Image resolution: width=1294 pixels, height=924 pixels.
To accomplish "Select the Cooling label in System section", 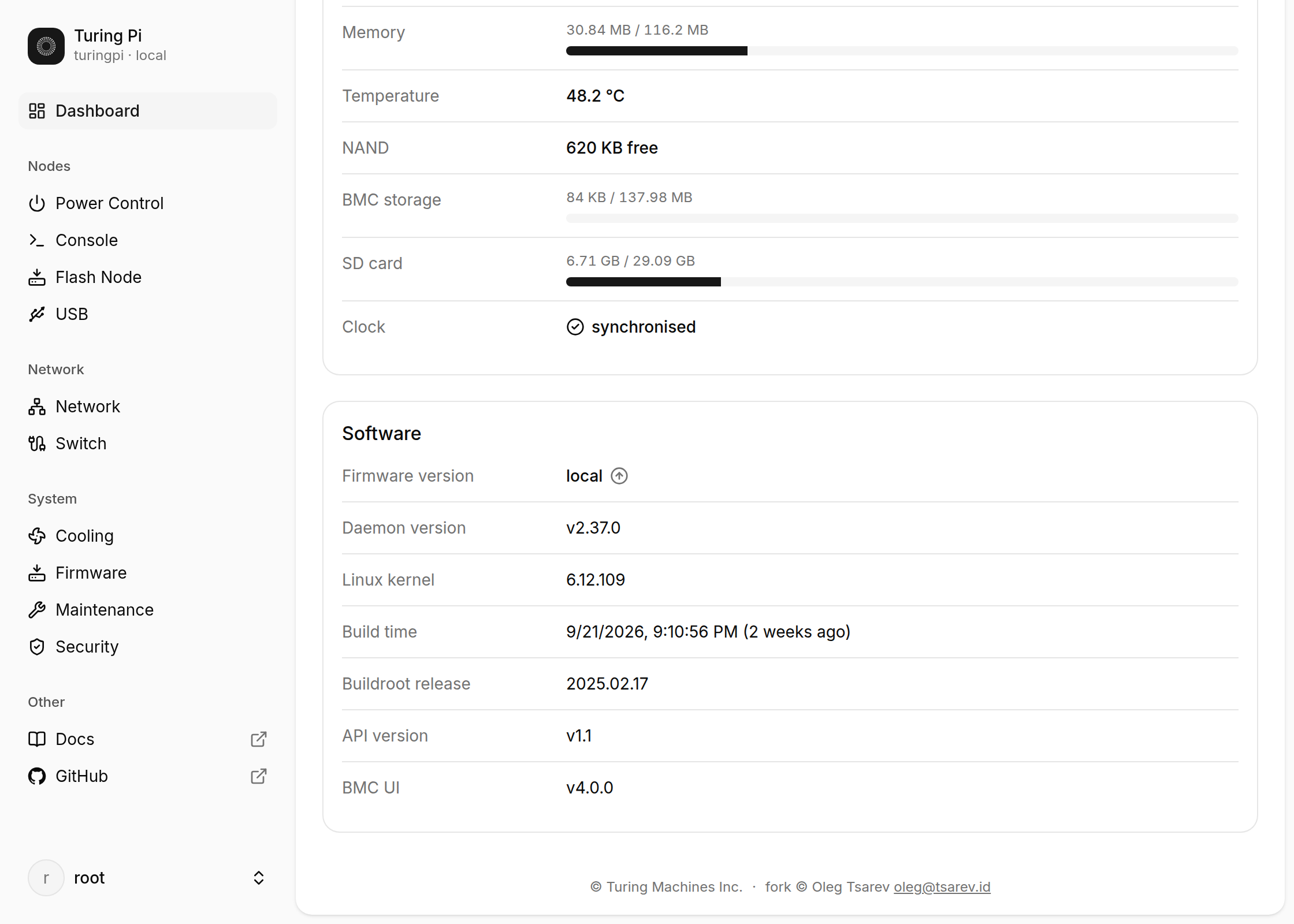I will (x=85, y=536).
